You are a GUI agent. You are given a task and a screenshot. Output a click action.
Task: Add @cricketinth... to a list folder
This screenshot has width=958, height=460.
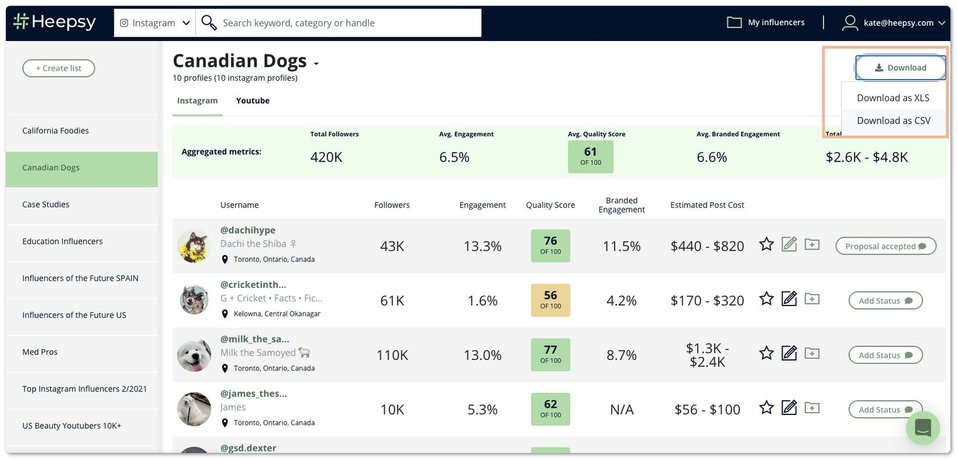(811, 299)
